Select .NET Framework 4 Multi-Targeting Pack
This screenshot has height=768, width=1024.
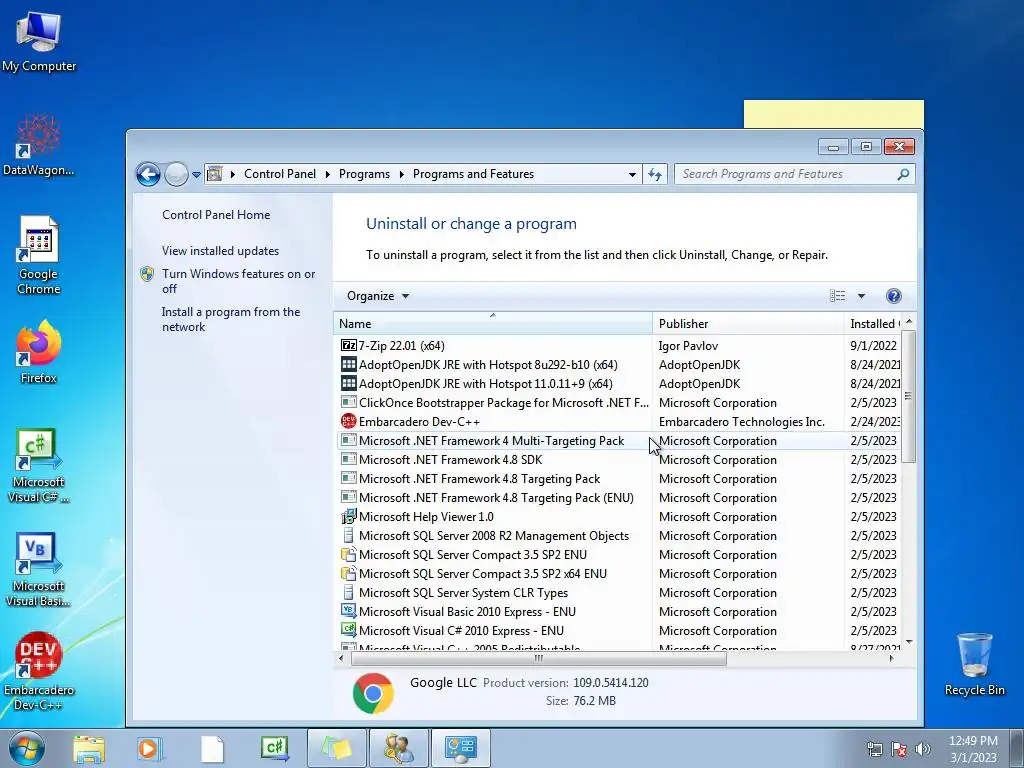click(618, 440)
